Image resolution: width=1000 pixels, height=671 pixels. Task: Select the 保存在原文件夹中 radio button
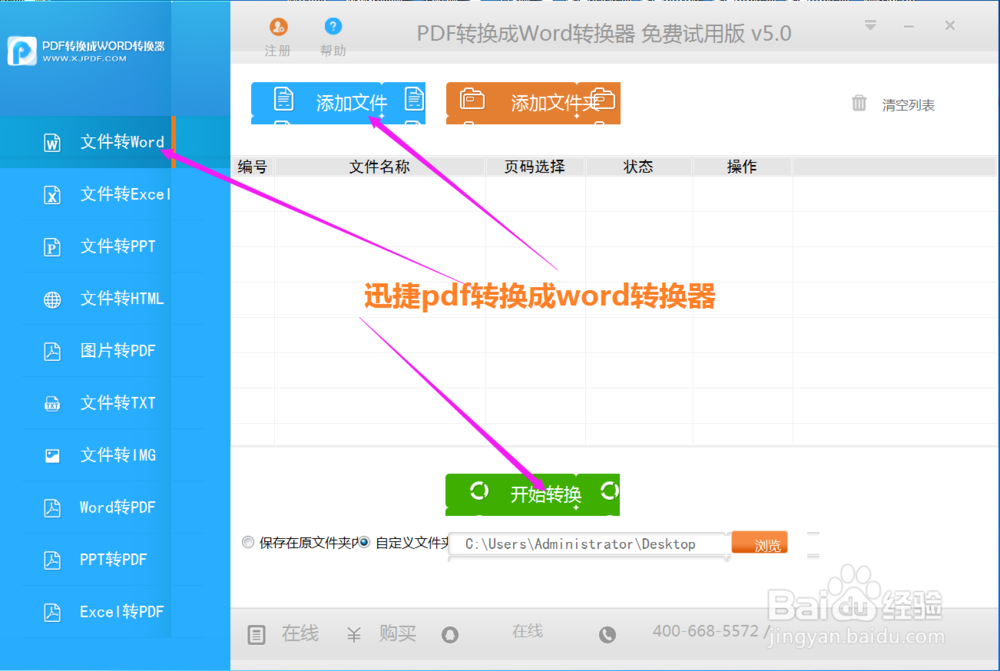click(x=247, y=543)
